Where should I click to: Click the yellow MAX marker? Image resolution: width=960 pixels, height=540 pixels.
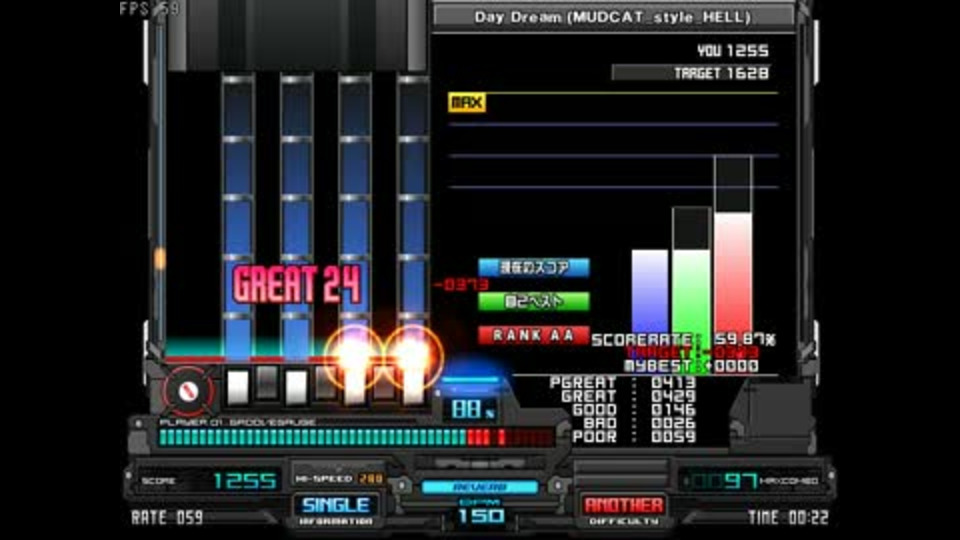pos(467,102)
